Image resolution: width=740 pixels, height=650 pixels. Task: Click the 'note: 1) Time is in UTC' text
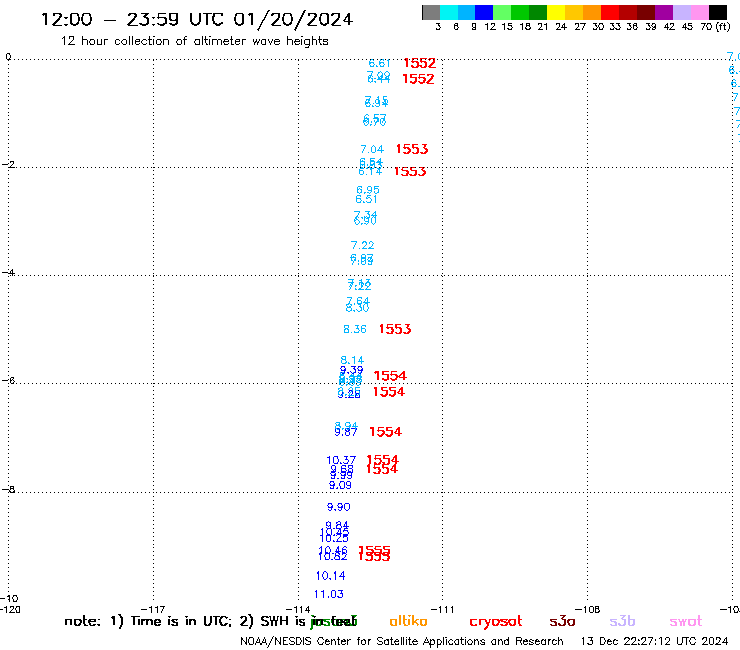148,621
